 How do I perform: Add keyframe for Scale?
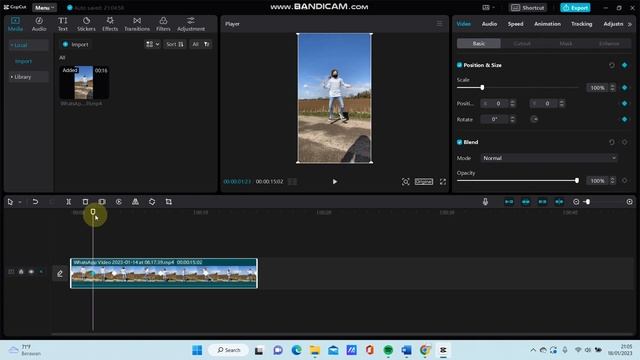coord(624,88)
